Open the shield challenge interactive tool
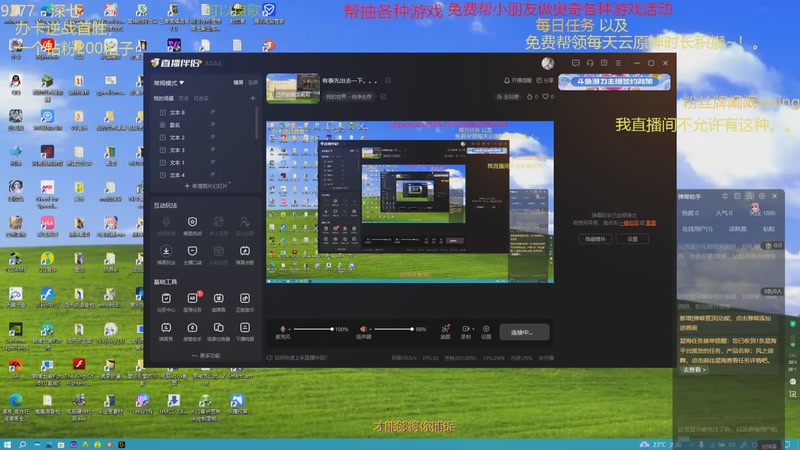800x450 pixels. point(192,226)
